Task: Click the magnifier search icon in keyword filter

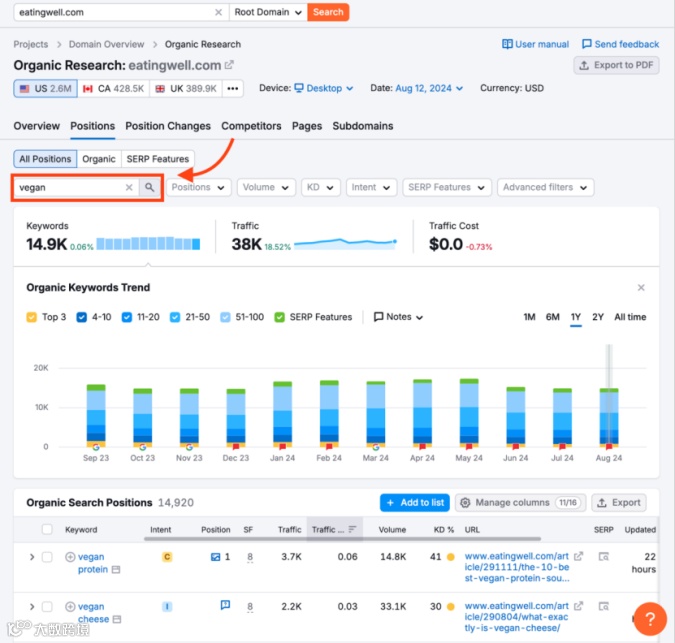Action: 149,187
